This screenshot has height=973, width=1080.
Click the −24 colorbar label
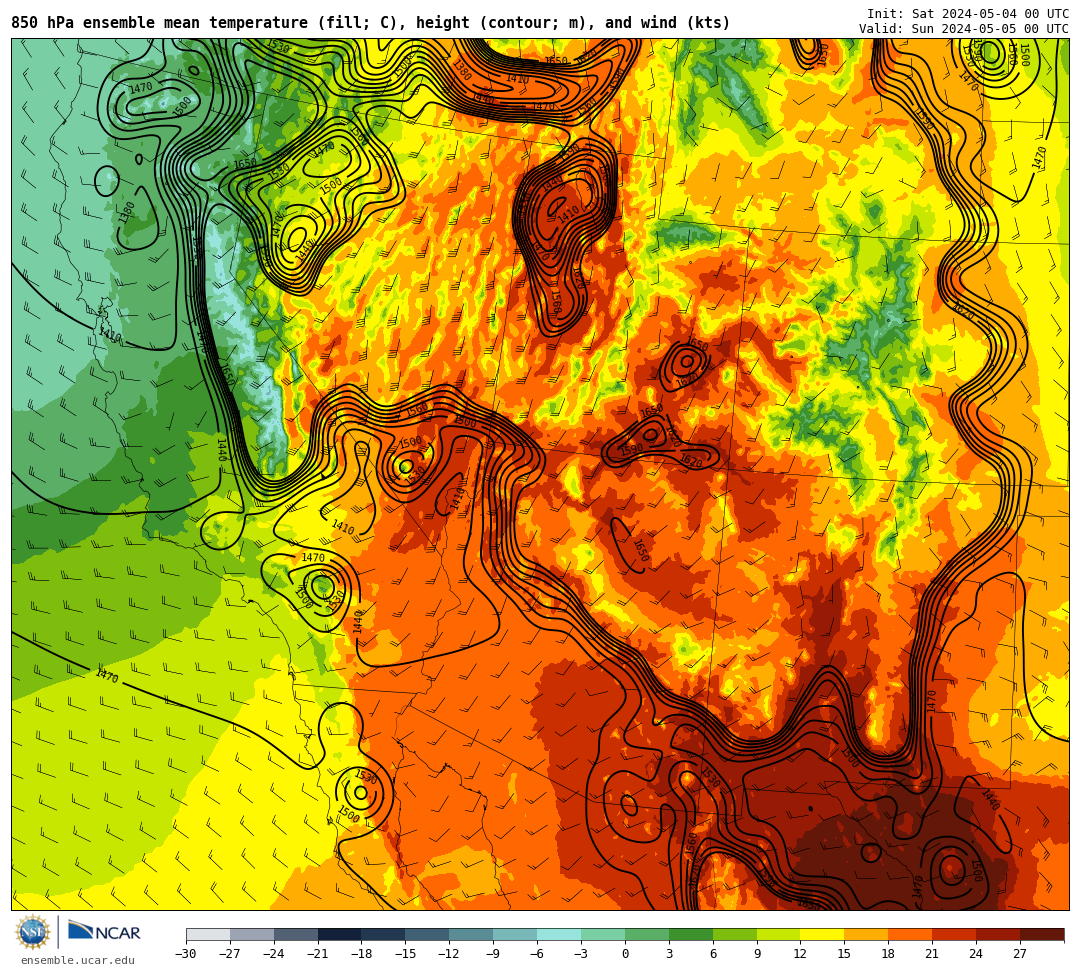[x=274, y=954]
